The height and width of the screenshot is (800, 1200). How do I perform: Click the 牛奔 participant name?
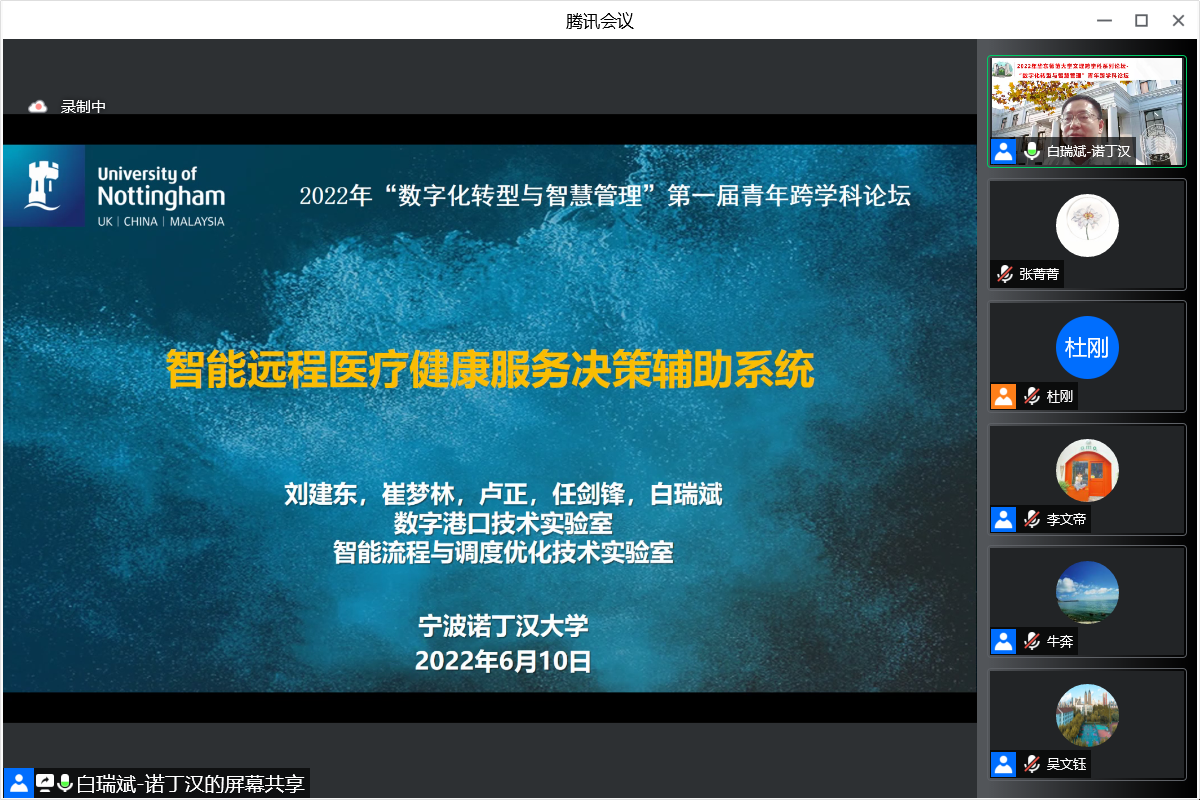click(1059, 641)
